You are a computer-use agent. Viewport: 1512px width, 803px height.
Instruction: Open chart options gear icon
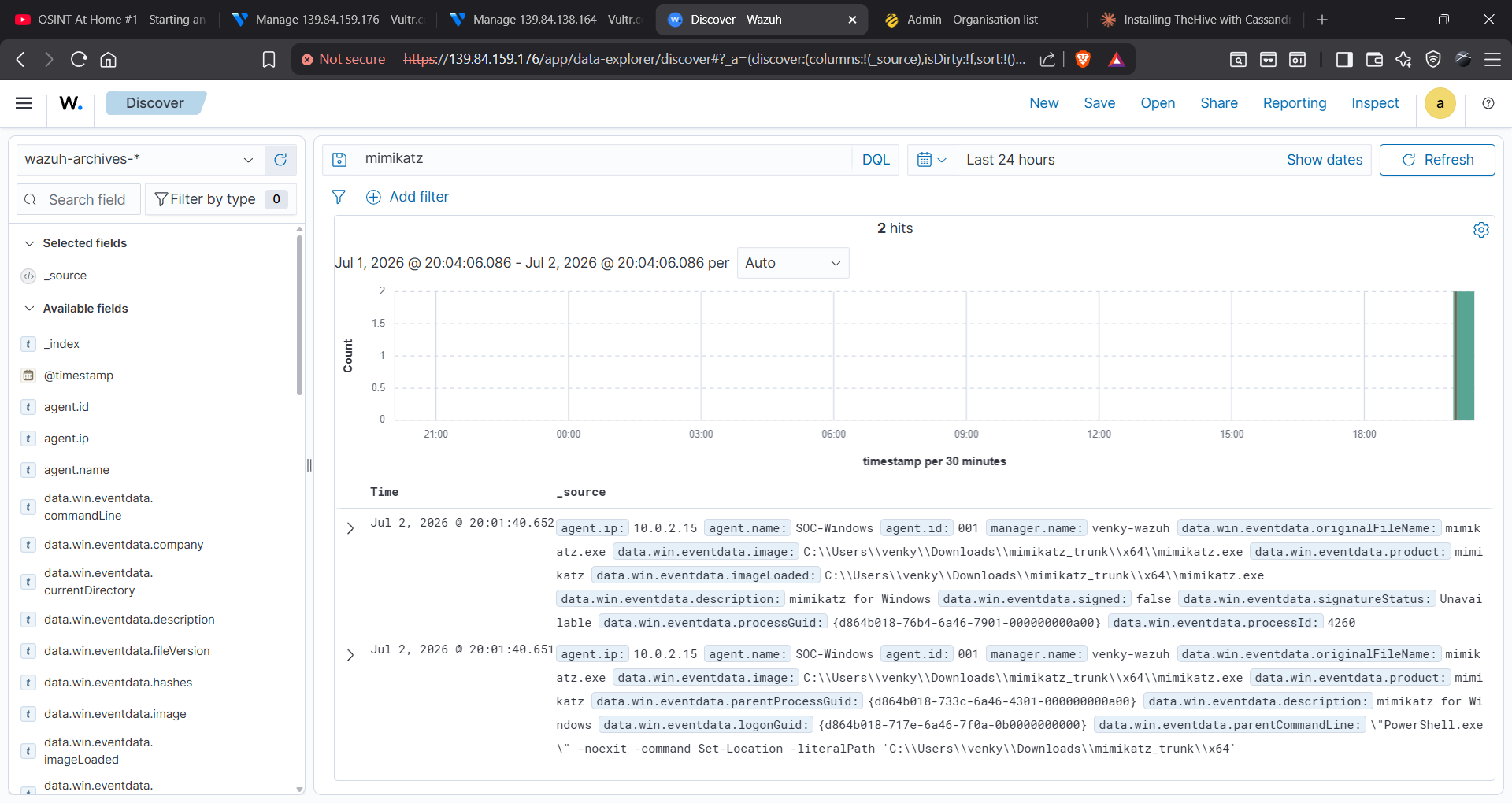(x=1481, y=229)
